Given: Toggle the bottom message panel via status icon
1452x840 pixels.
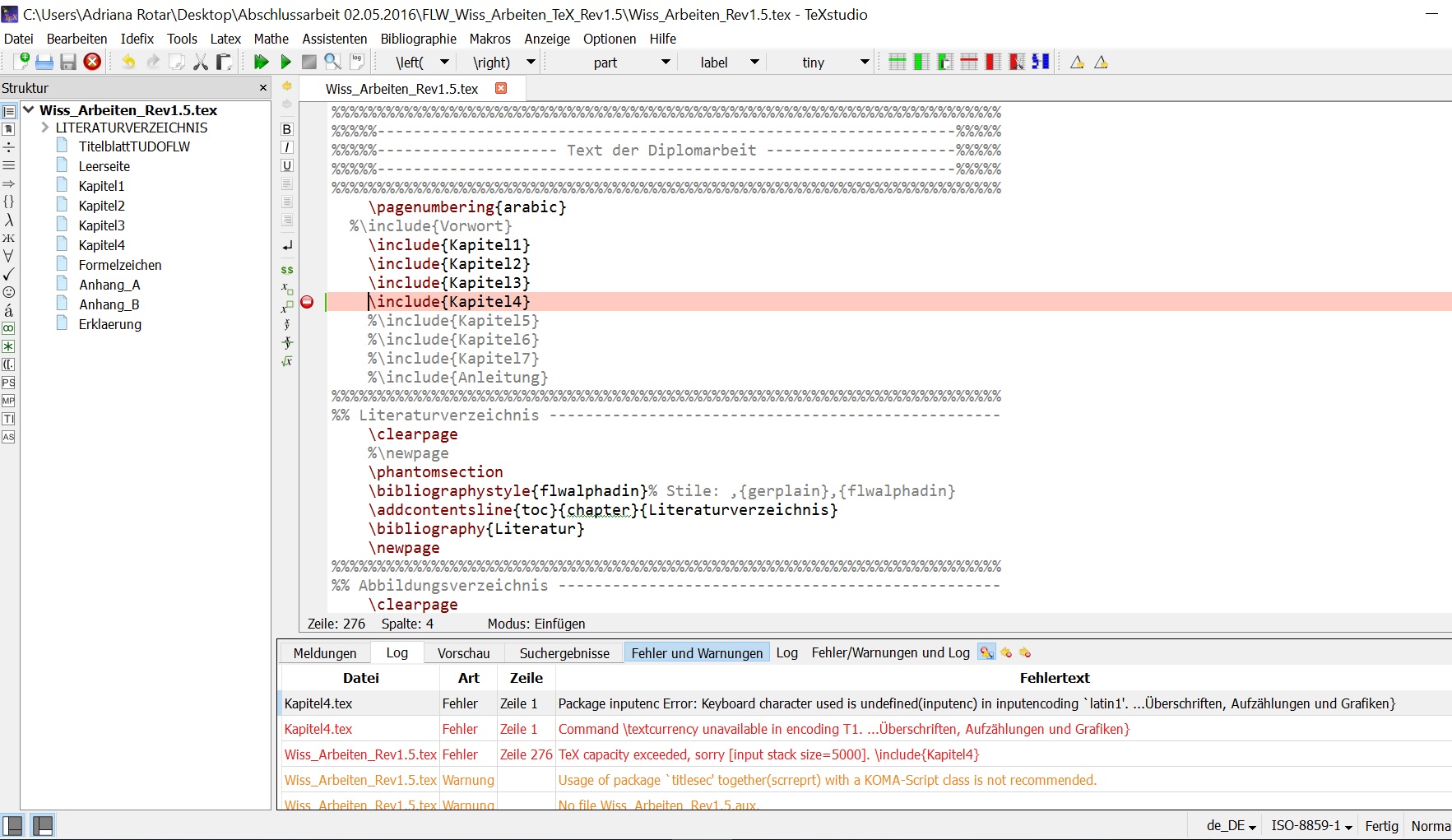Looking at the screenshot, I should tap(43, 825).
